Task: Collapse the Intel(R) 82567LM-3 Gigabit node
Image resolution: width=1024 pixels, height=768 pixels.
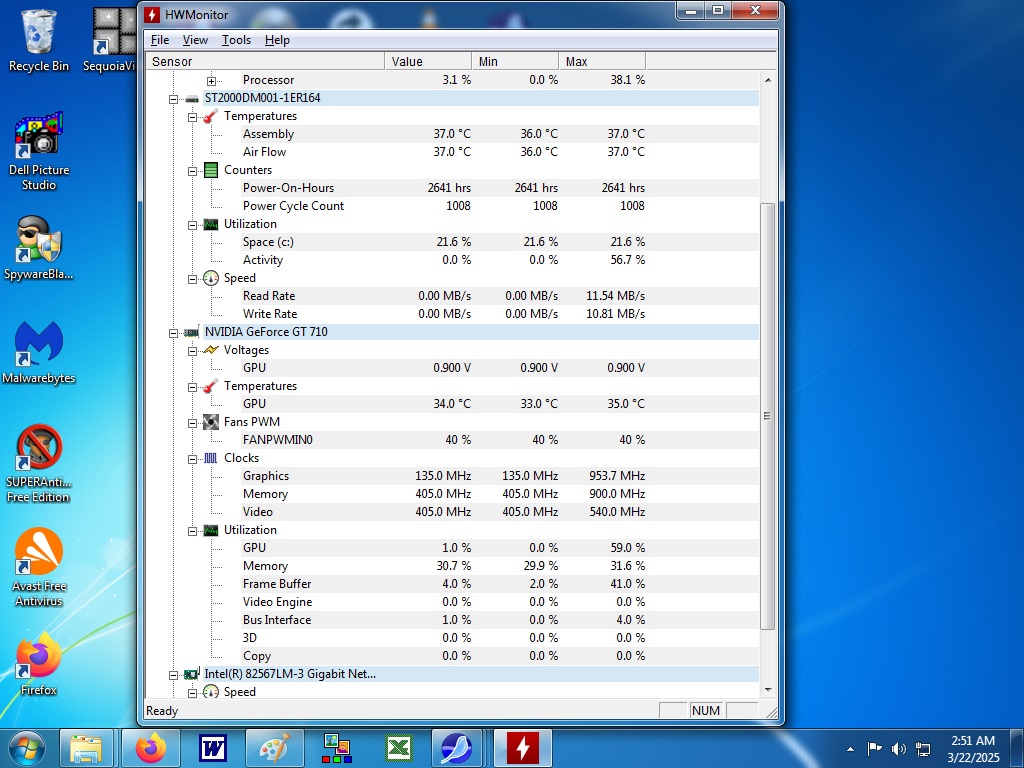Action: pyautogui.click(x=173, y=675)
